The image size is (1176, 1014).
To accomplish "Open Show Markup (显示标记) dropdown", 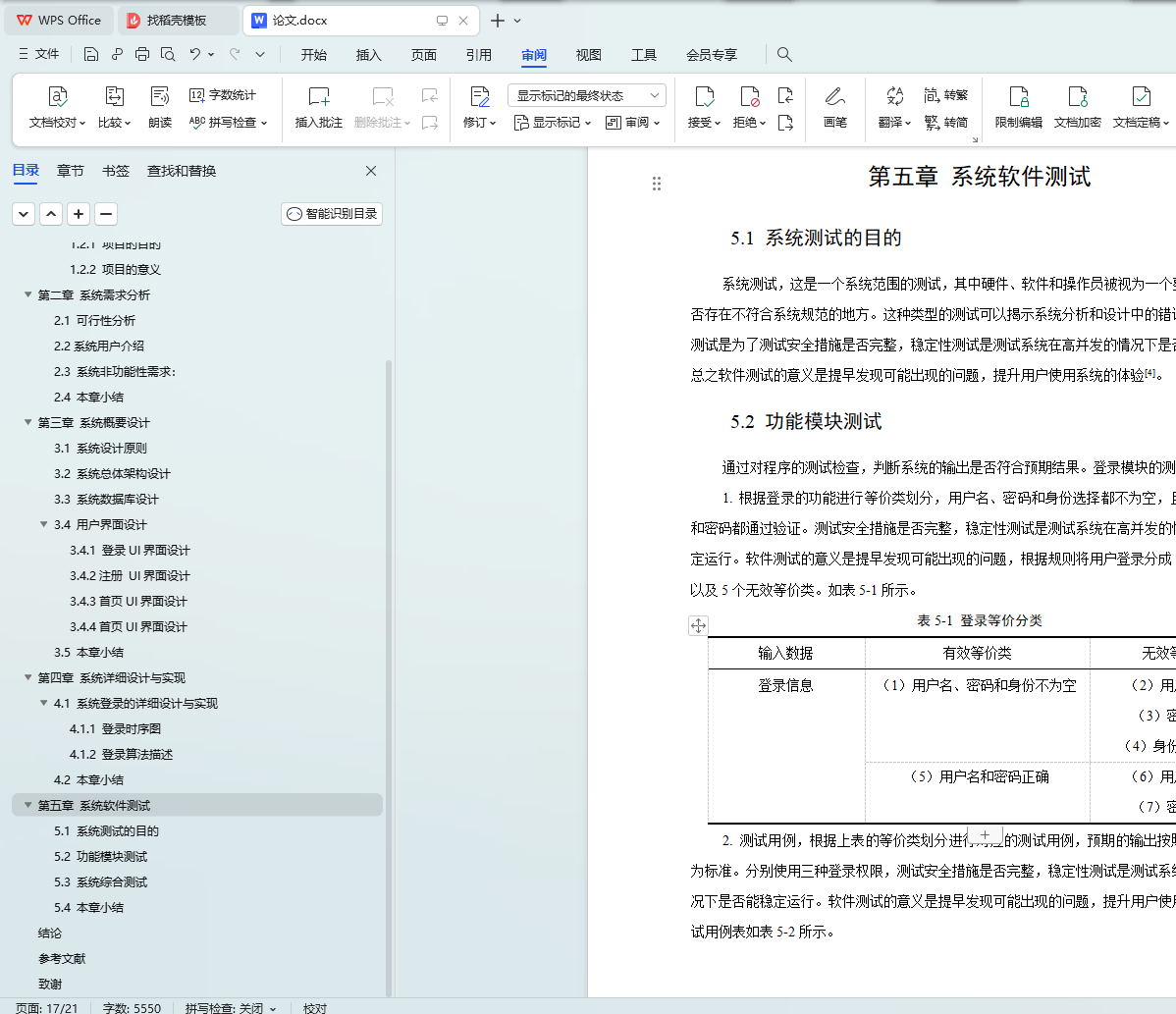I will (x=553, y=123).
